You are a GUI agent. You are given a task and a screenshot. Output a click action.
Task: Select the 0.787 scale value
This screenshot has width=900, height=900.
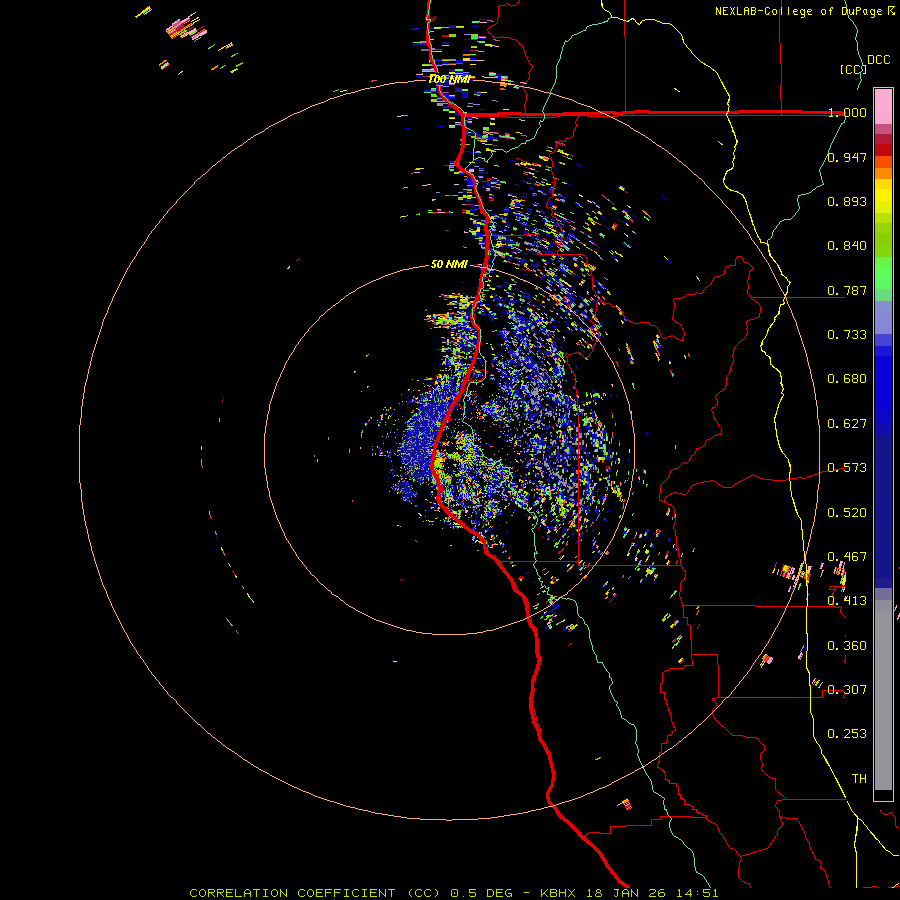click(847, 290)
